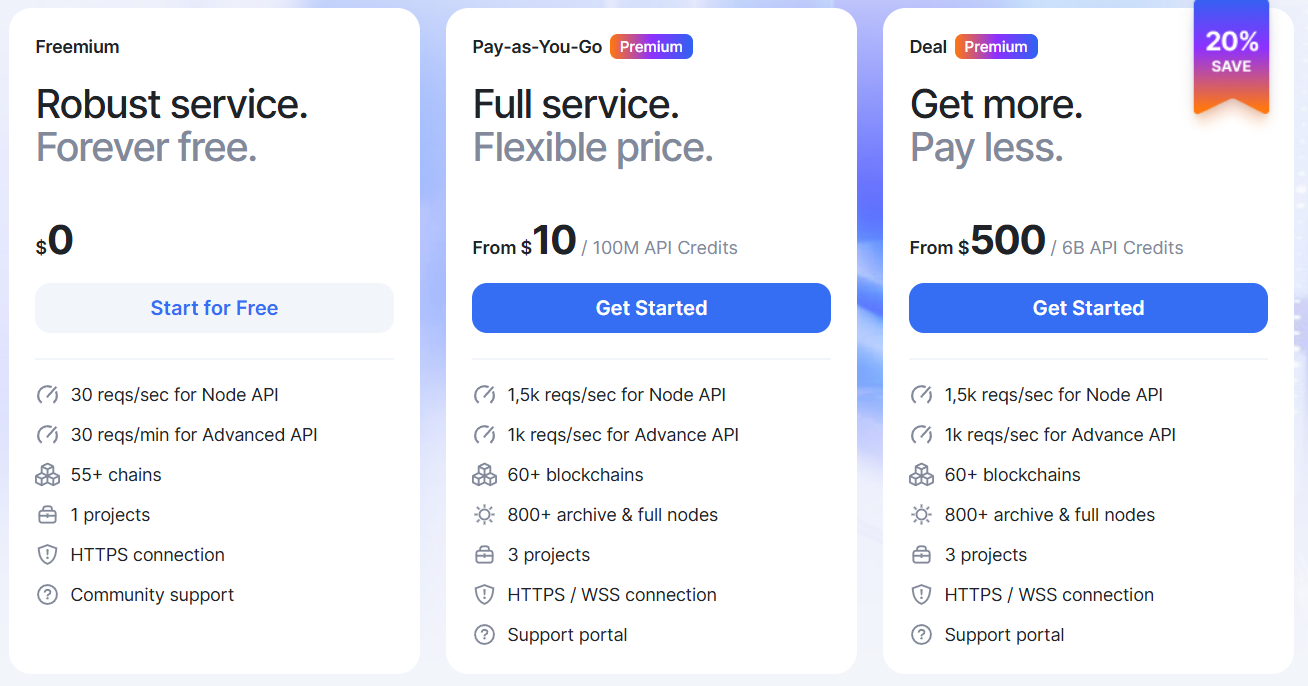Click the shield icon in Deal HTTPS / WSS row
The width and height of the screenshot is (1308, 686).
point(921,595)
